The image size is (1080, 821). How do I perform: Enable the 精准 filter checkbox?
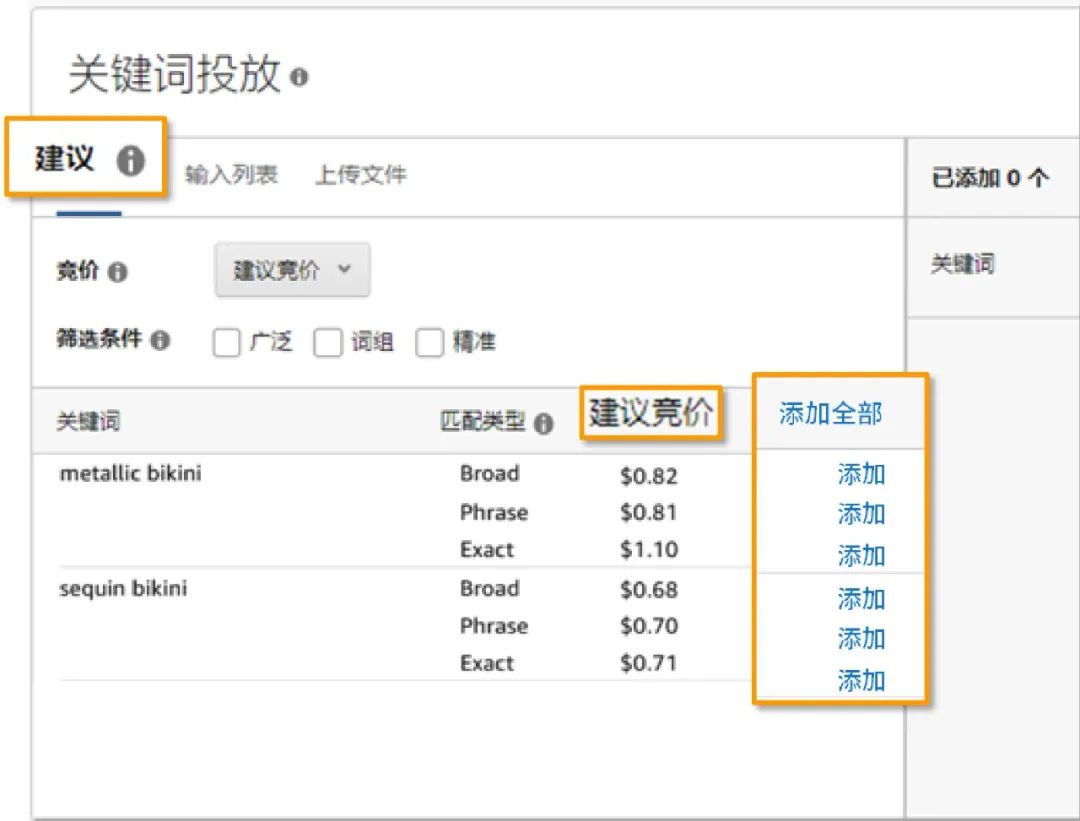click(x=430, y=342)
